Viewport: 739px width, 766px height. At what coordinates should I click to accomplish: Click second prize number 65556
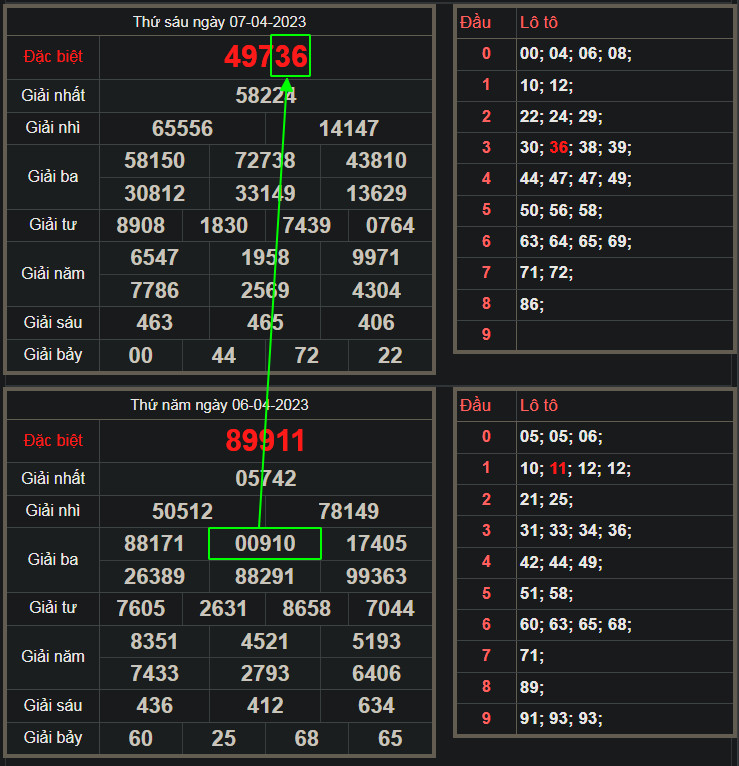(x=183, y=129)
